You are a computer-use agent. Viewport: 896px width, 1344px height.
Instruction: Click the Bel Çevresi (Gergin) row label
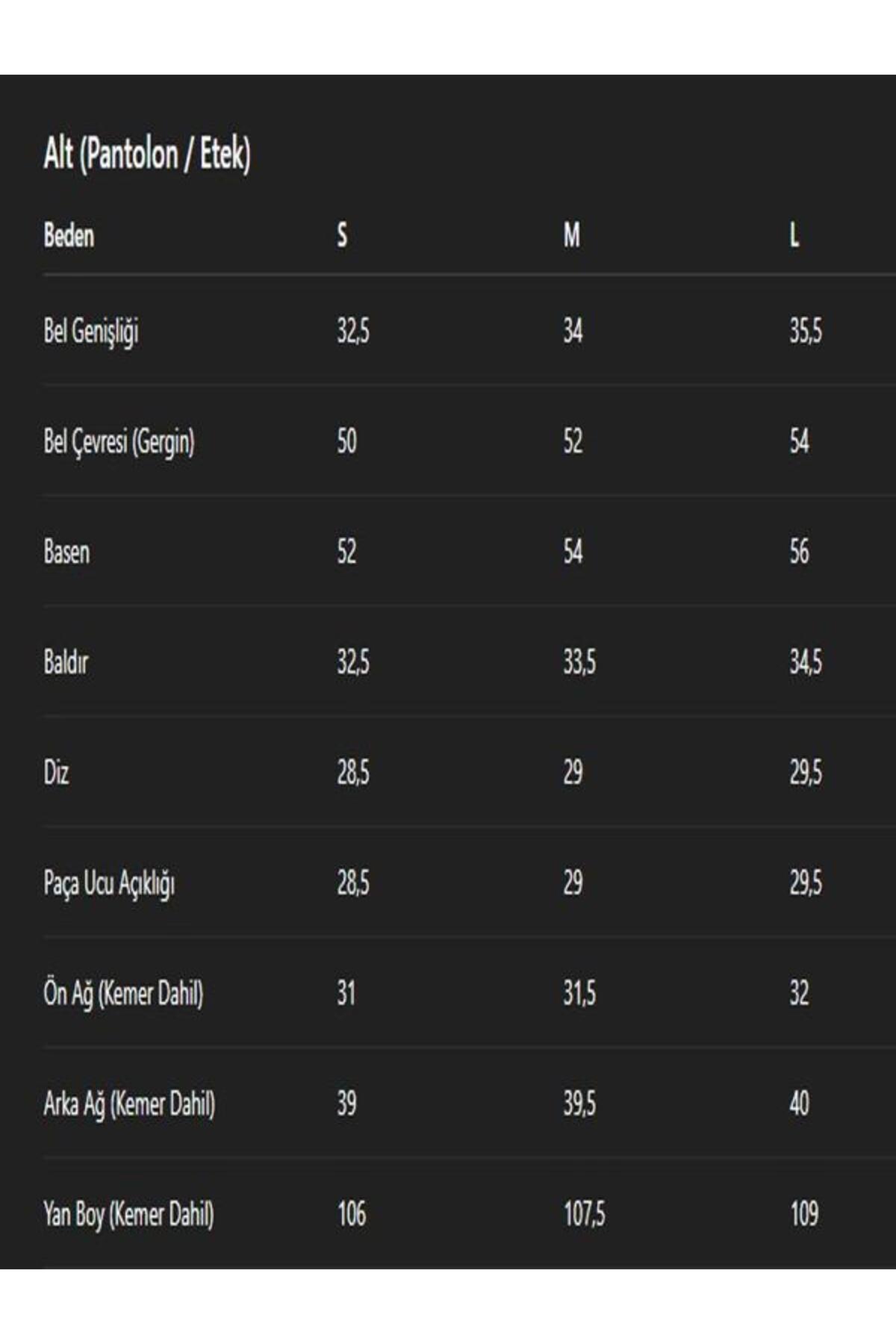coord(119,441)
